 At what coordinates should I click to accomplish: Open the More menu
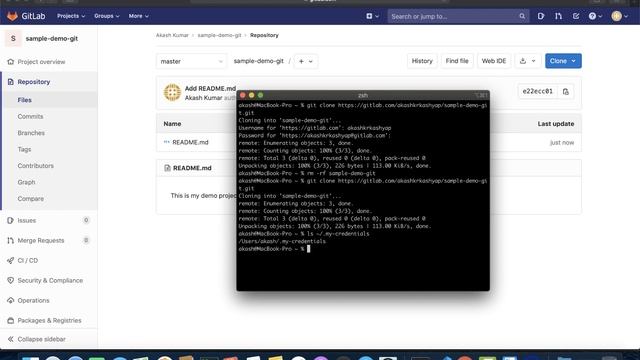[138, 16]
